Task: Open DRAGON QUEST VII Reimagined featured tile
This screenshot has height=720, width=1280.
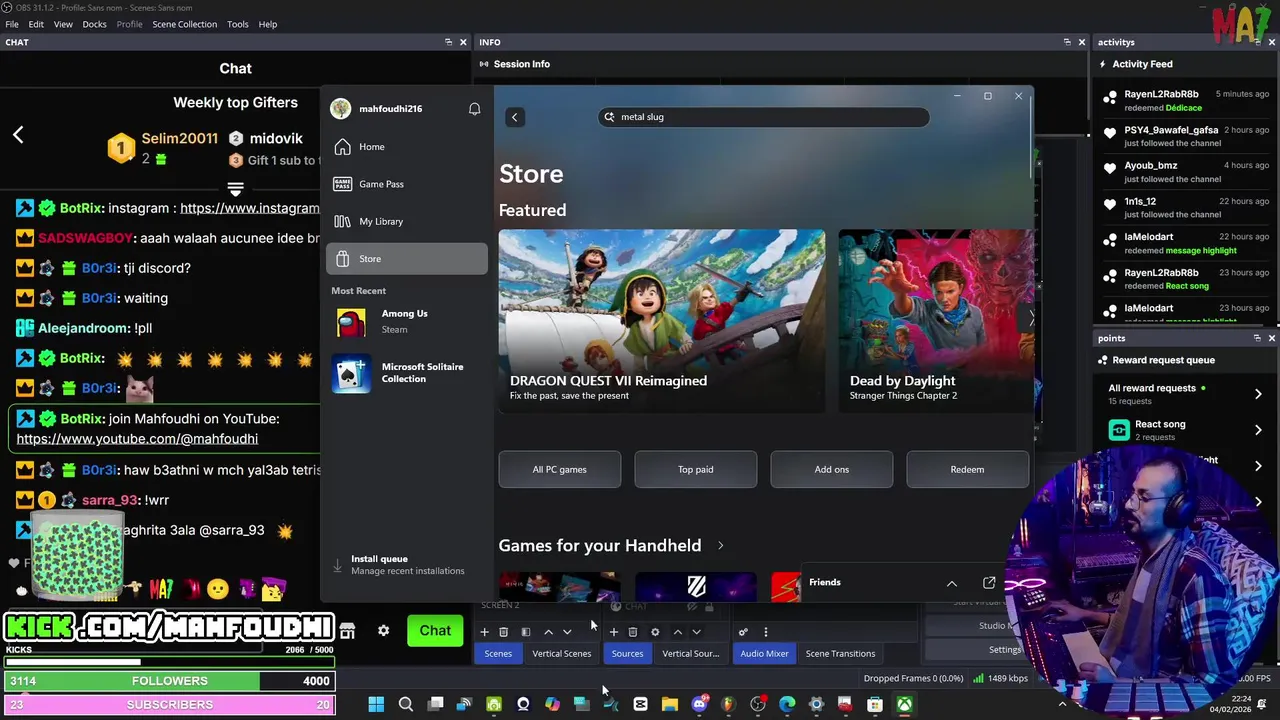Action: tap(662, 320)
